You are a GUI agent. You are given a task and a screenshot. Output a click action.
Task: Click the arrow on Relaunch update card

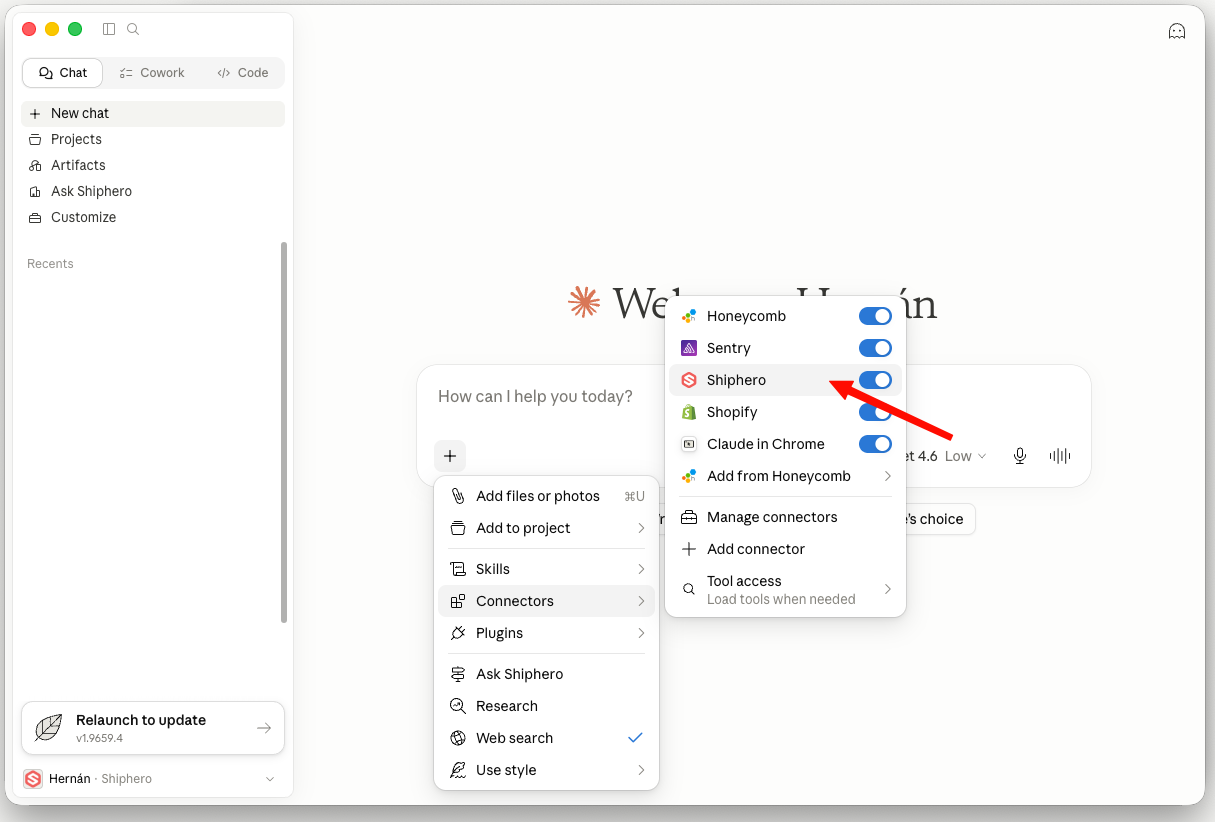264,728
